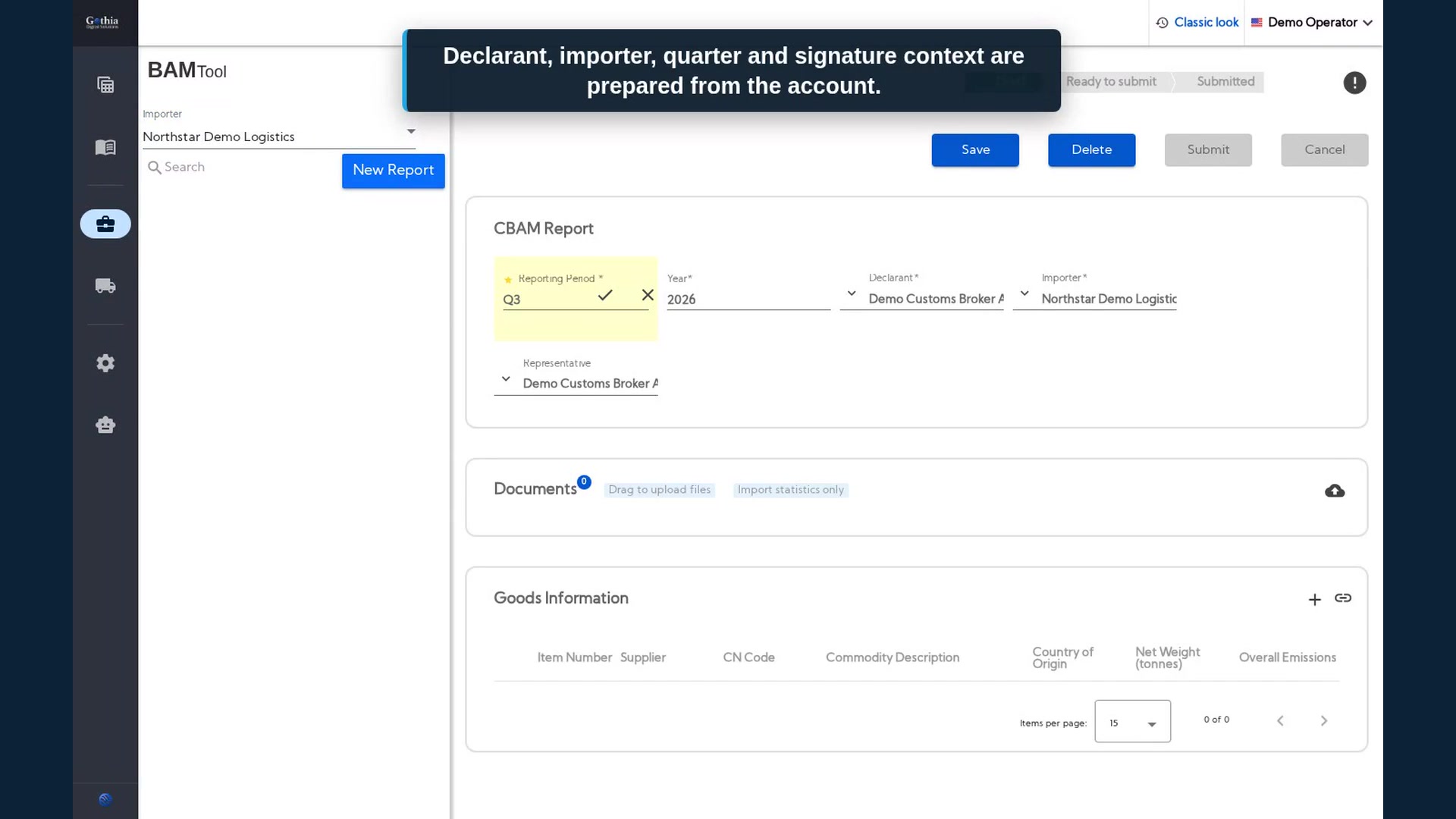Click the CBAM Report heading
The image size is (1456, 819).
[x=544, y=229]
